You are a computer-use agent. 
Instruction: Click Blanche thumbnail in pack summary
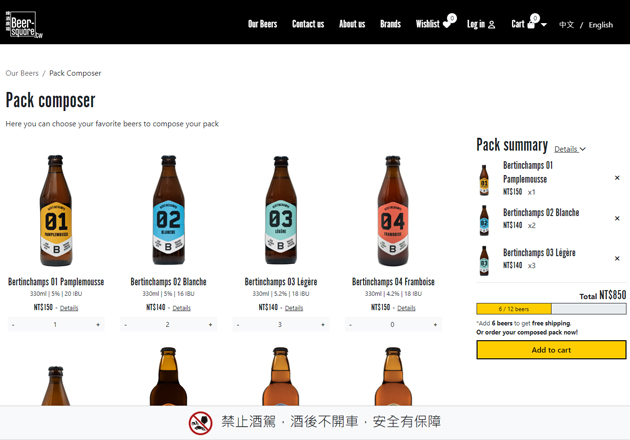coord(484,221)
